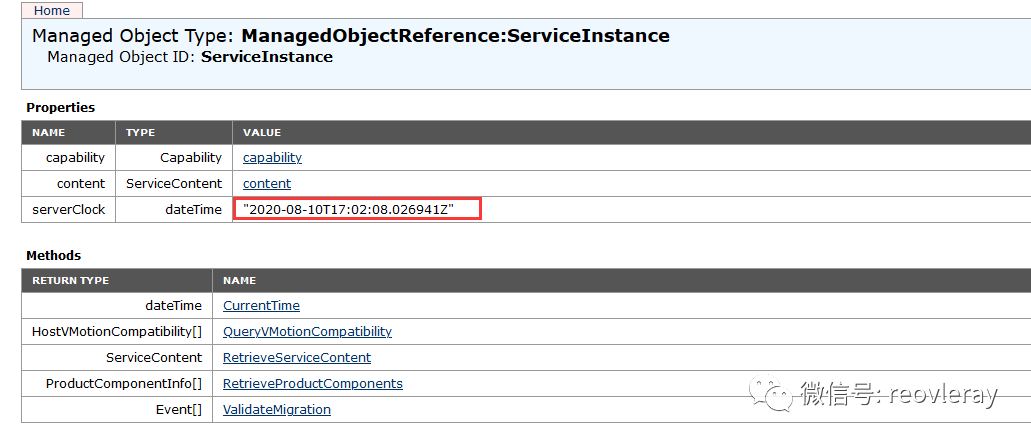The width and height of the screenshot is (1031, 442).
Task: Open the Home tab
Action: (x=52, y=10)
